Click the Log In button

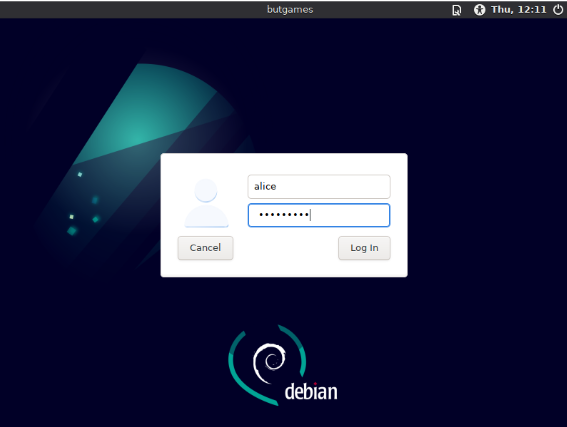(x=364, y=248)
